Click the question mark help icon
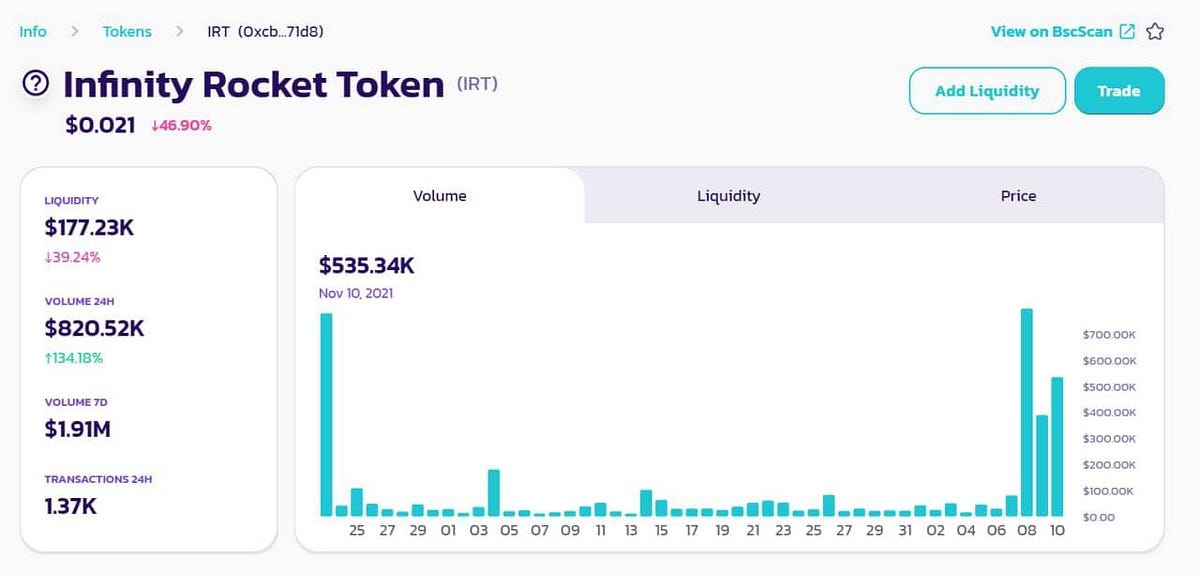Viewport: 1200px width, 576px height. tap(34, 83)
